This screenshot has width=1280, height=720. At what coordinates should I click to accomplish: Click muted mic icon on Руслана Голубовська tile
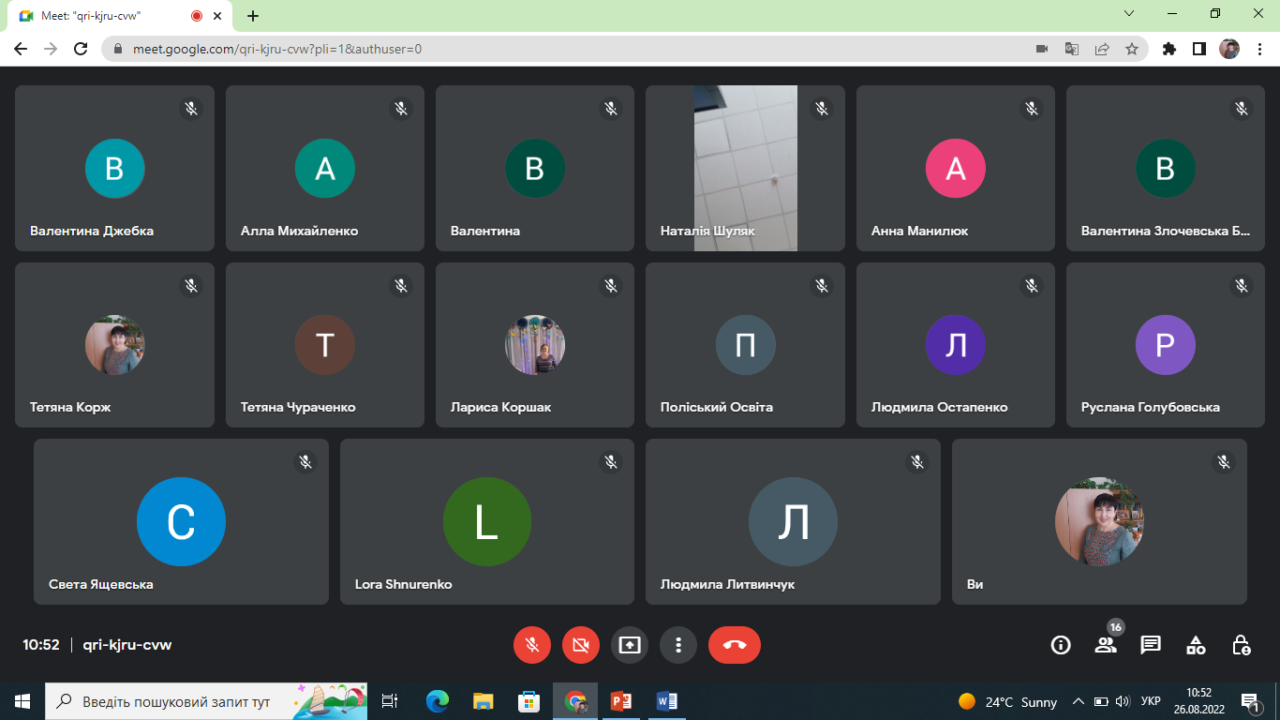(1242, 286)
